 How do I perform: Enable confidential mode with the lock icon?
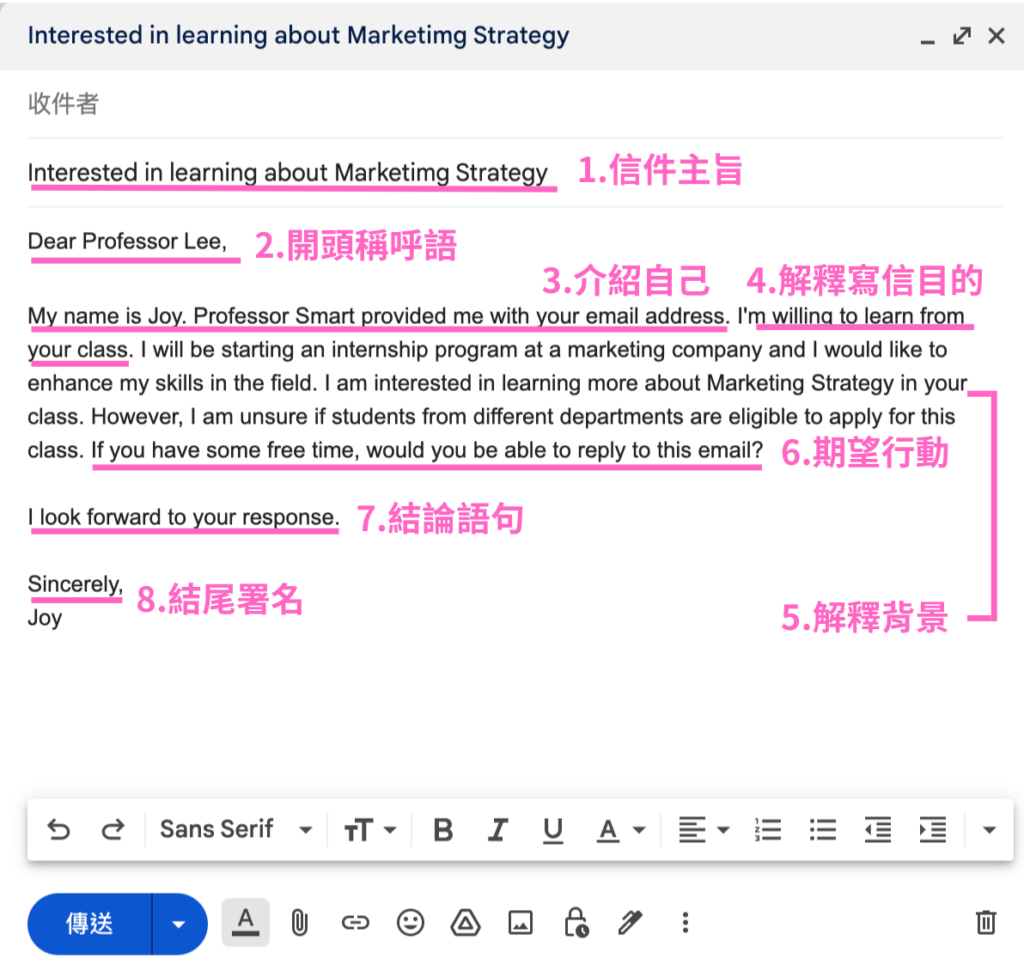575,922
